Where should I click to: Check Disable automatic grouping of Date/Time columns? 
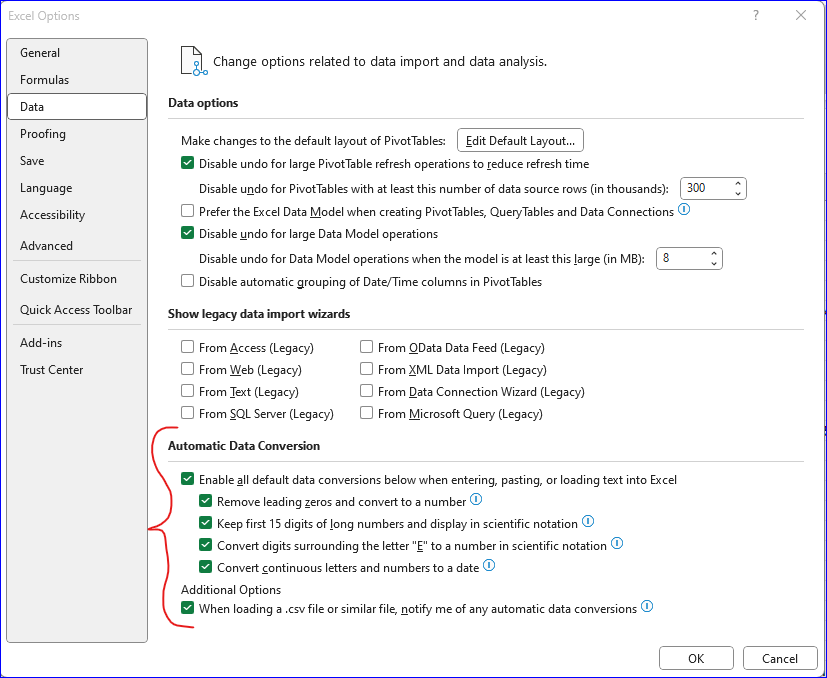pyautogui.click(x=187, y=281)
